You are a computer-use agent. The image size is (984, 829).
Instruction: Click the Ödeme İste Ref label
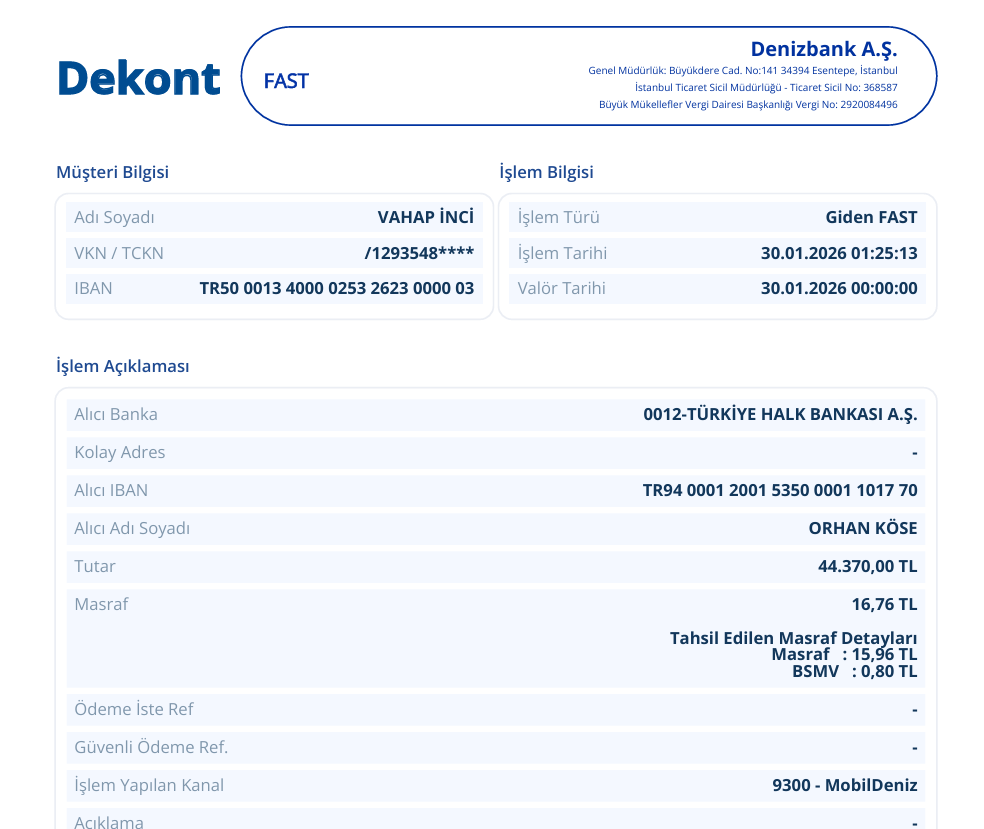click(134, 709)
